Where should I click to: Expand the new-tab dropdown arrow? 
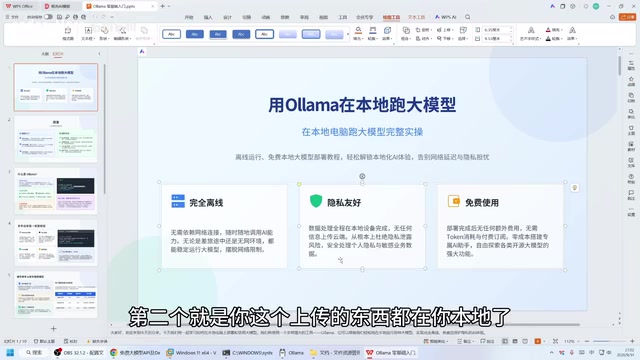[169, 6]
